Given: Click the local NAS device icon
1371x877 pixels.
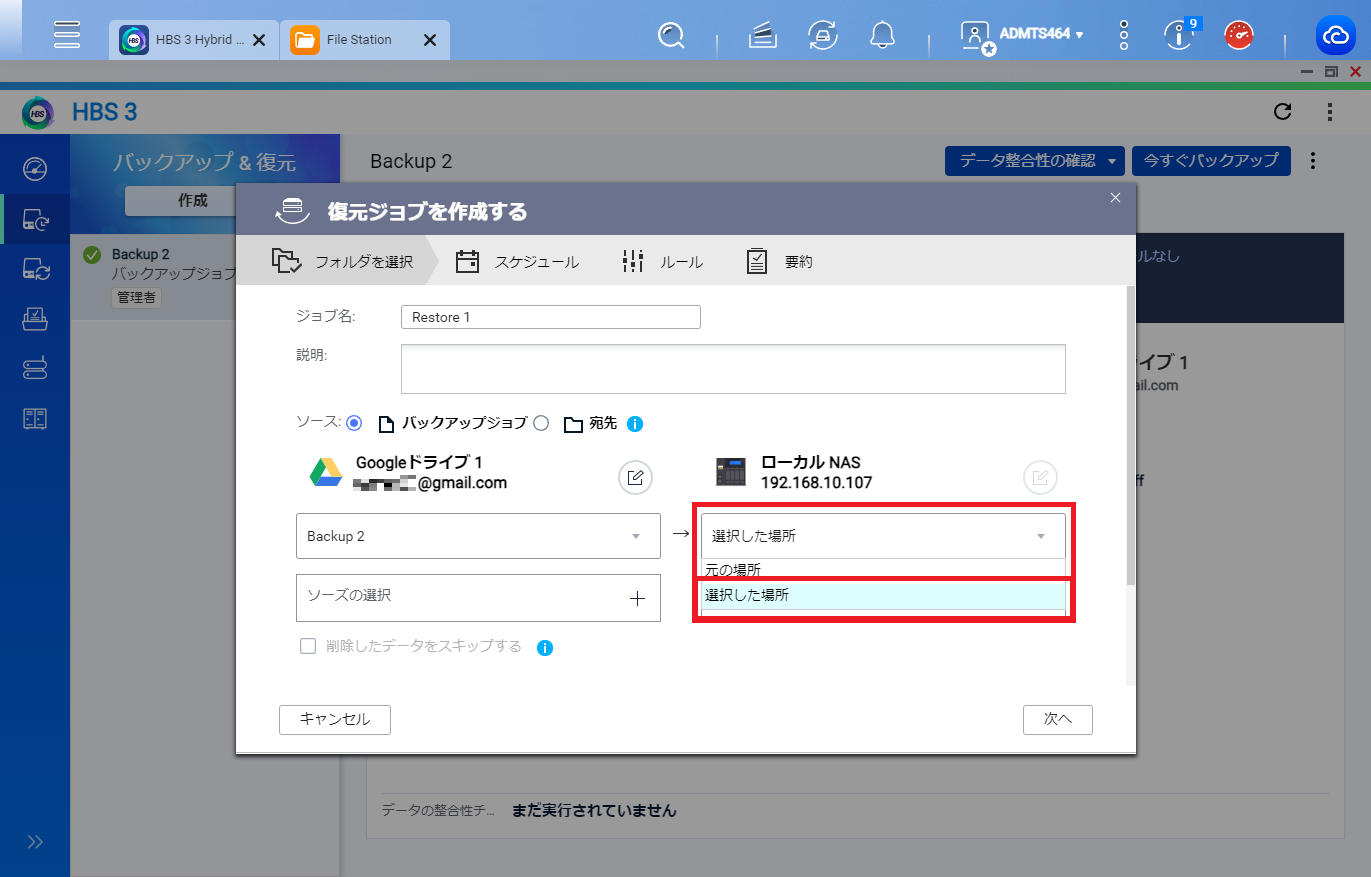Looking at the screenshot, I should pyautogui.click(x=731, y=472).
